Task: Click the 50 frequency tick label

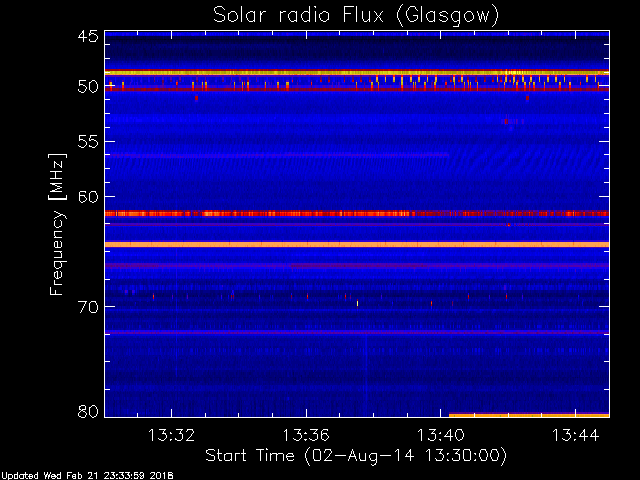Action: [88, 87]
